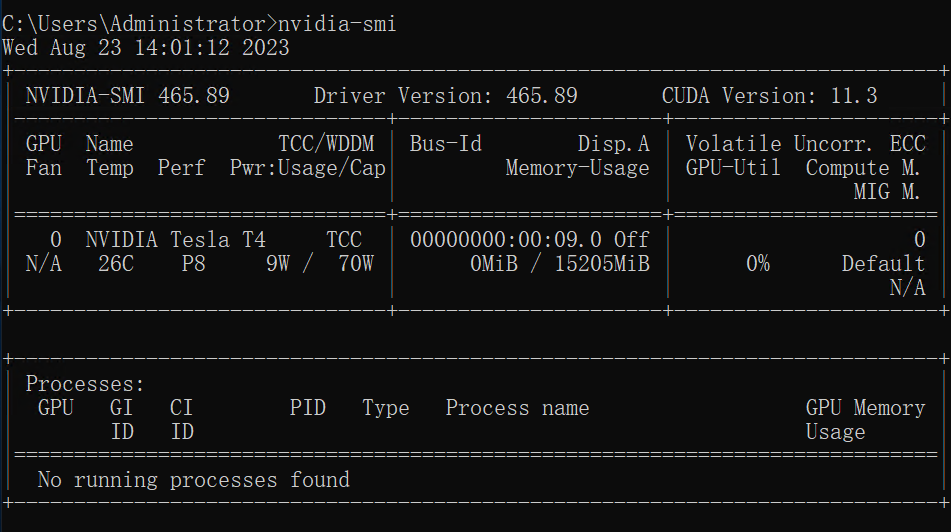Screen dimensions: 951x532
Task: Click the Default compute mode value
Action: click(883, 264)
